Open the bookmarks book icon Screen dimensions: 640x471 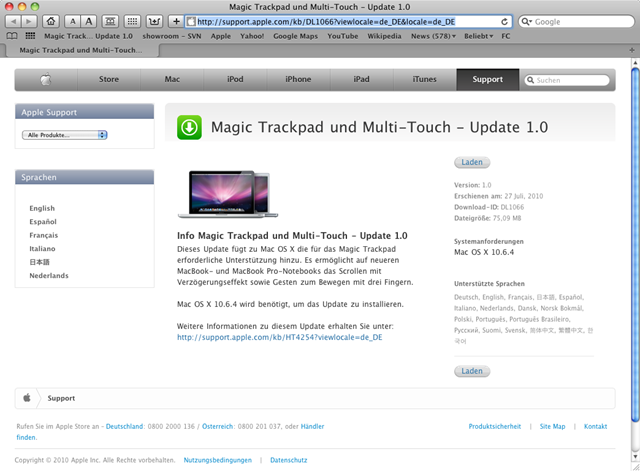(13, 35)
